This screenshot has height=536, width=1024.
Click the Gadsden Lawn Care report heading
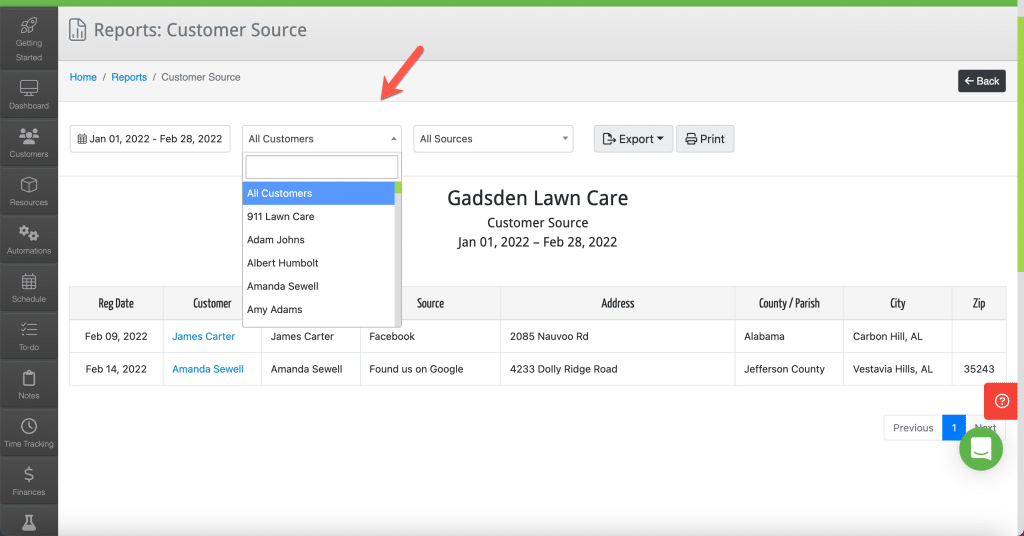tap(537, 198)
